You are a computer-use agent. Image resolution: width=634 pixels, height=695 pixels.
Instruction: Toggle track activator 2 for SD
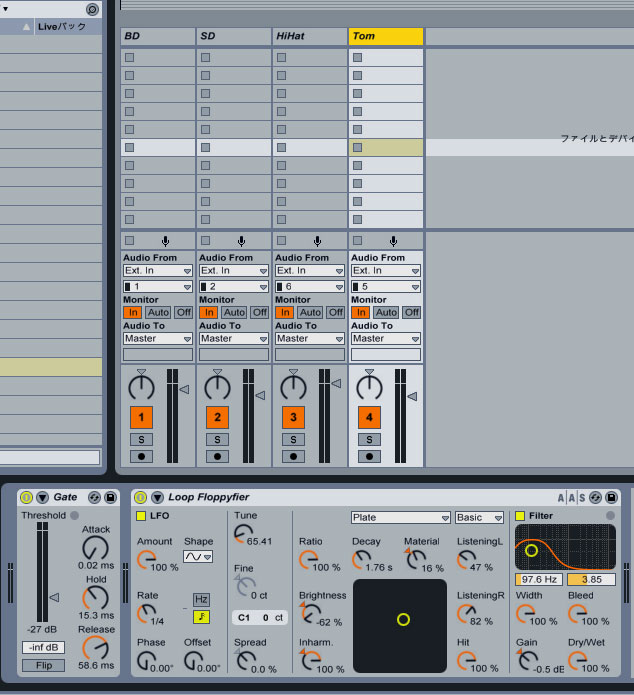tap(217, 417)
